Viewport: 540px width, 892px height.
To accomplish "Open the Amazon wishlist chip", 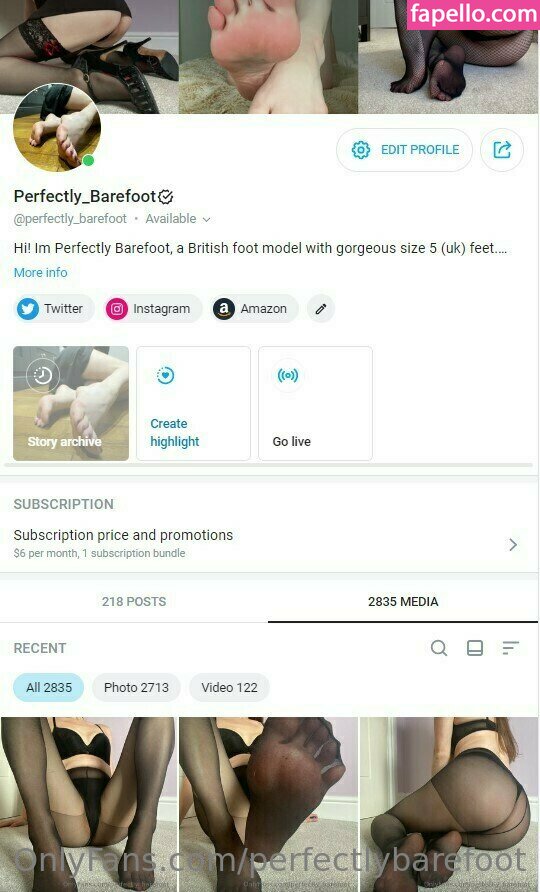I will point(254,308).
